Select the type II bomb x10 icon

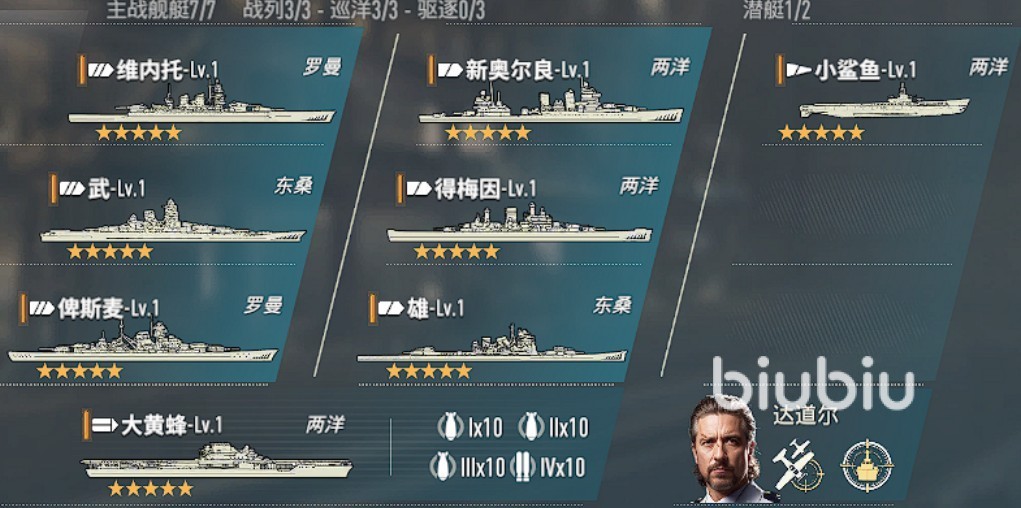[x=531, y=427]
